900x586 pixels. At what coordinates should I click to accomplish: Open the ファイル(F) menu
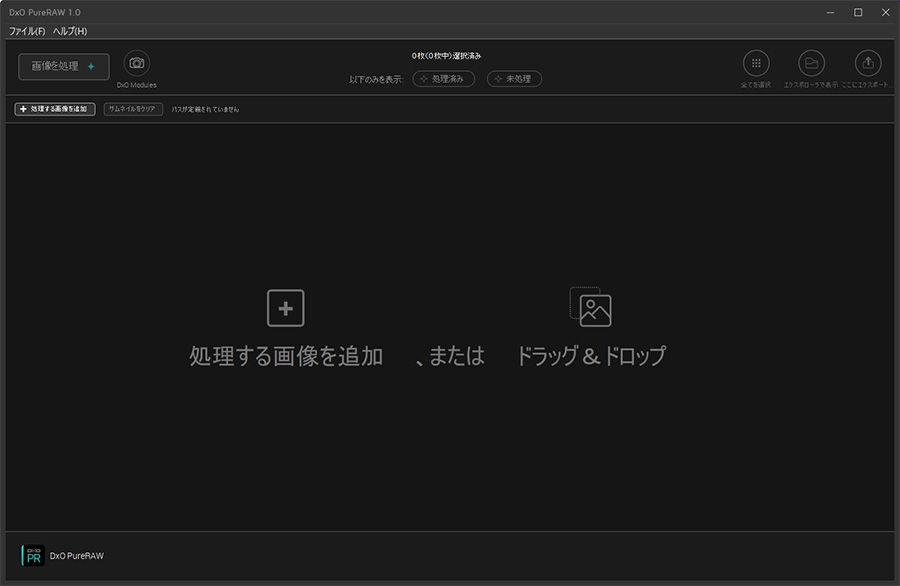(27, 31)
